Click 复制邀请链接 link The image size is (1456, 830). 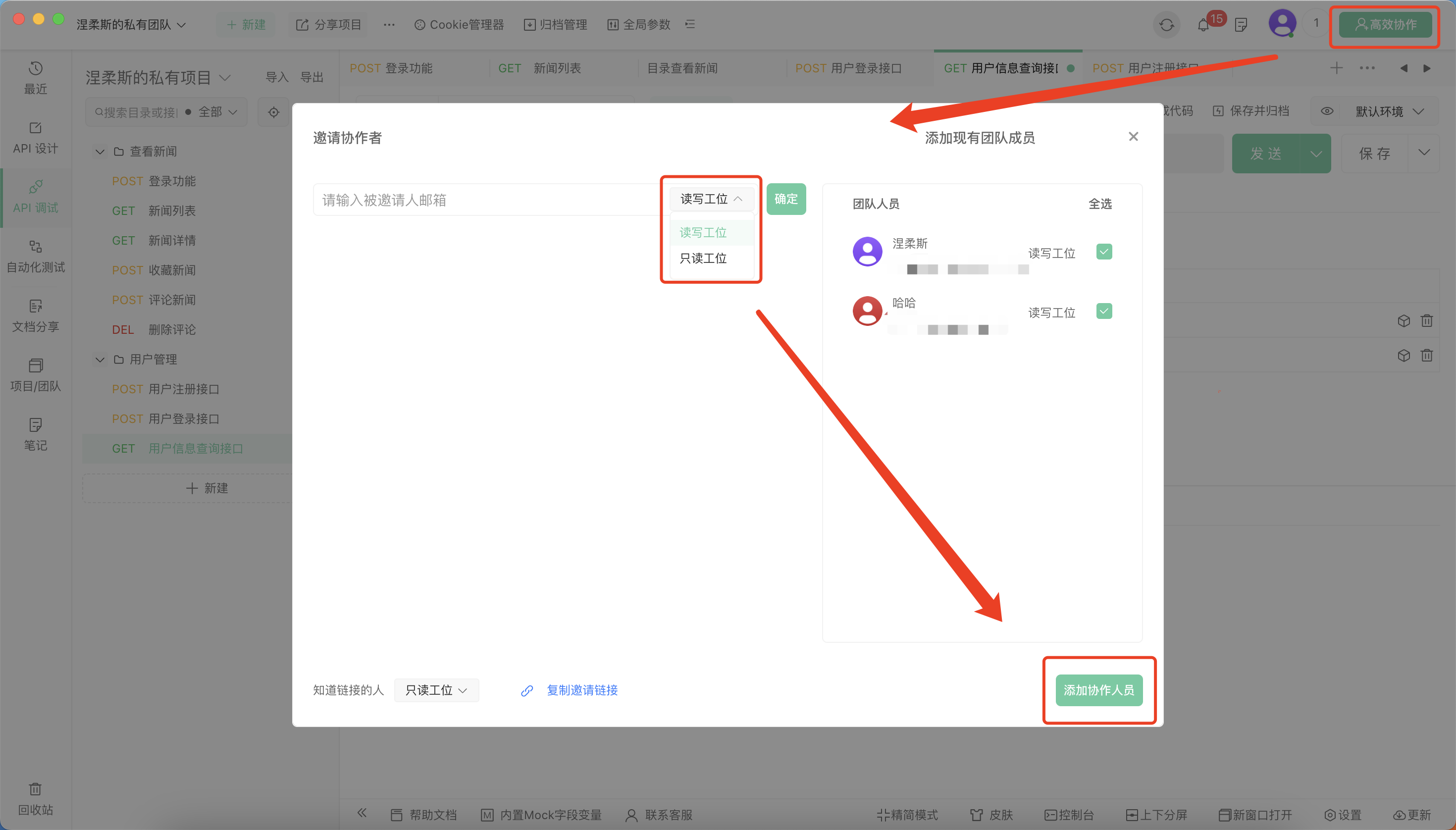pyautogui.click(x=582, y=690)
